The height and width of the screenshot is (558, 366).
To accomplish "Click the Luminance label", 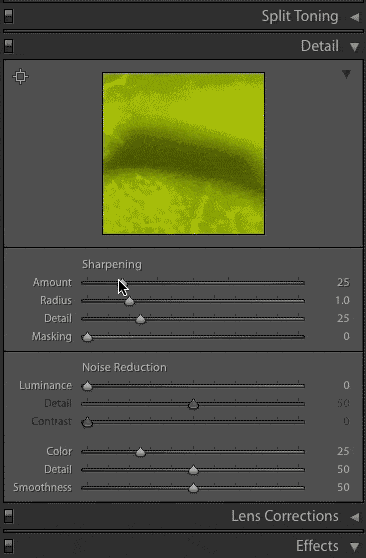I will point(46,385).
